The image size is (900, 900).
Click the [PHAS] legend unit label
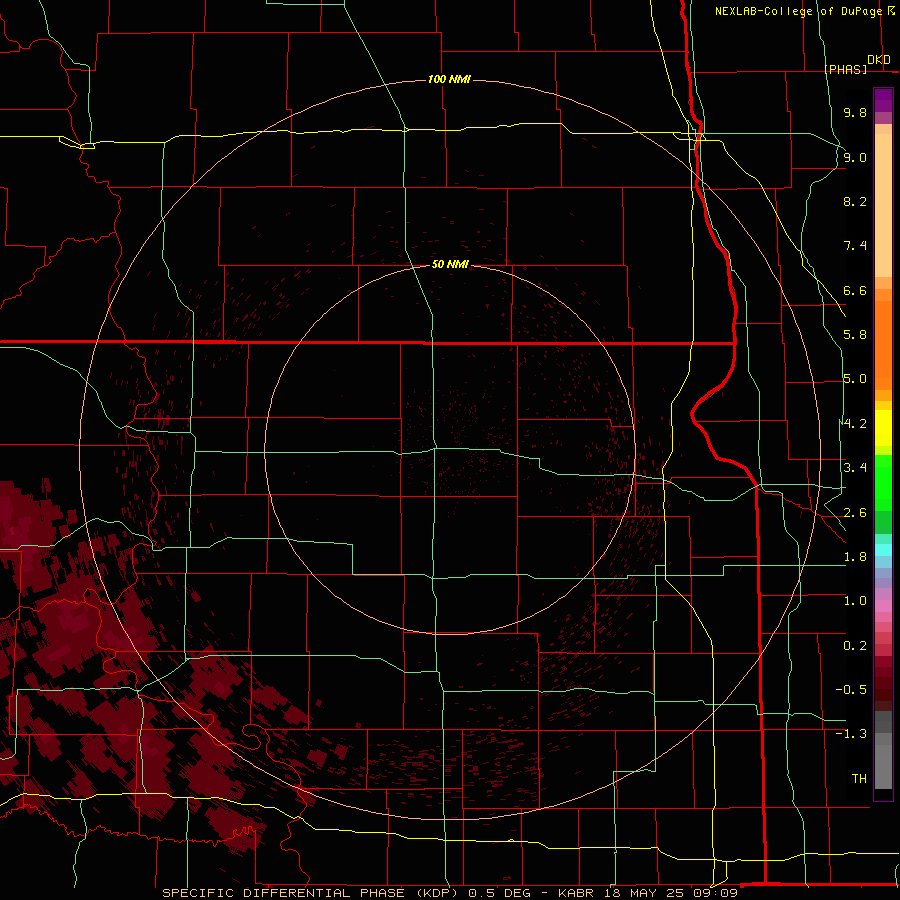click(x=845, y=70)
